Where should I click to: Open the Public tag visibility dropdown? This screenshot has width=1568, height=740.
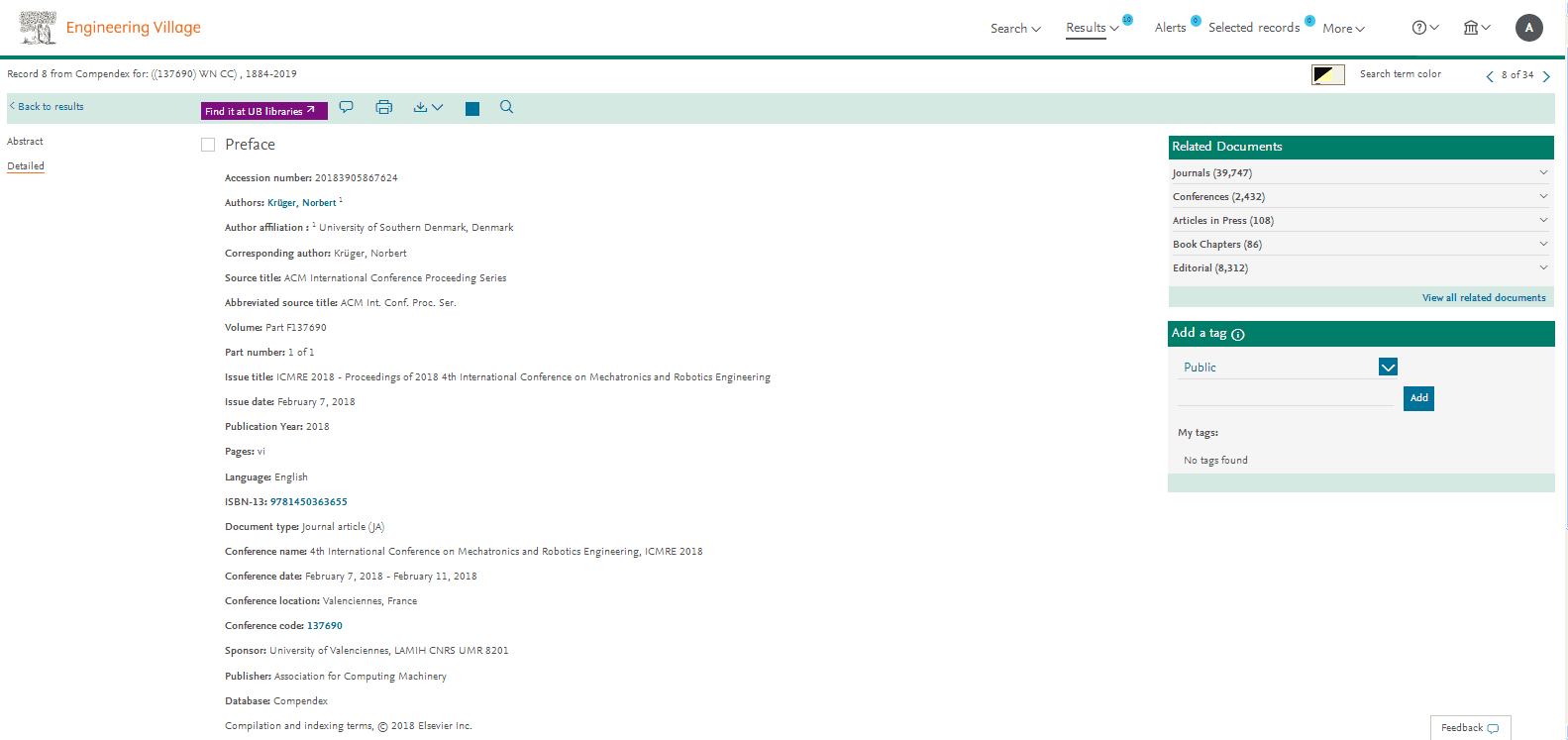1388,368
